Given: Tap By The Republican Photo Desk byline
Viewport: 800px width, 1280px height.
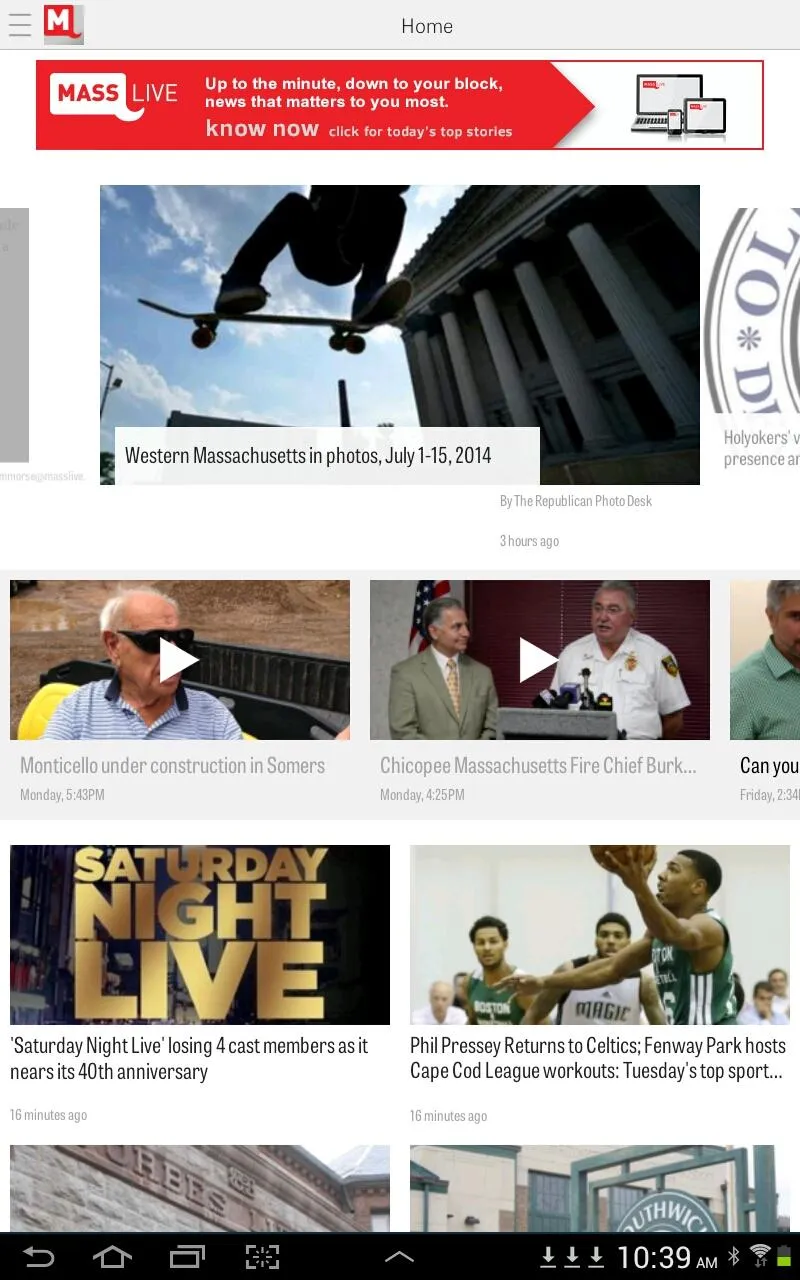Looking at the screenshot, I should coord(576,501).
